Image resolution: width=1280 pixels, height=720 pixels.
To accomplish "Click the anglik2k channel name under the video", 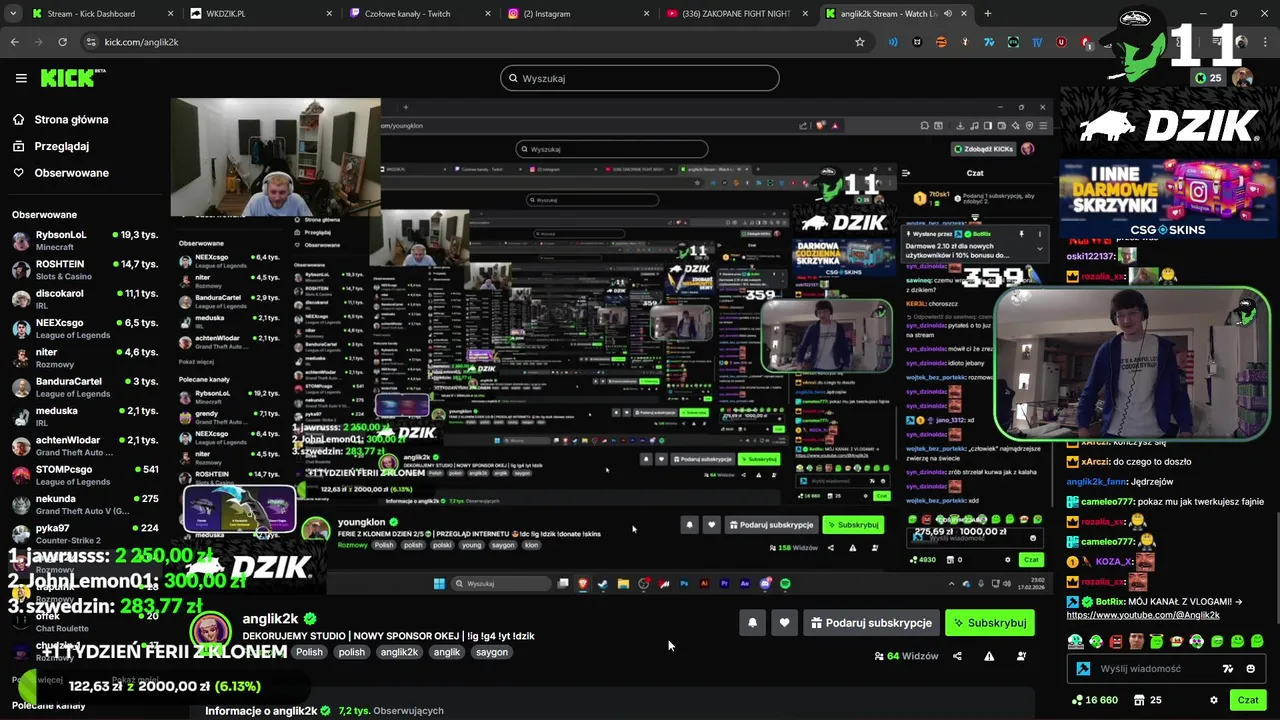I will [x=270, y=619].
